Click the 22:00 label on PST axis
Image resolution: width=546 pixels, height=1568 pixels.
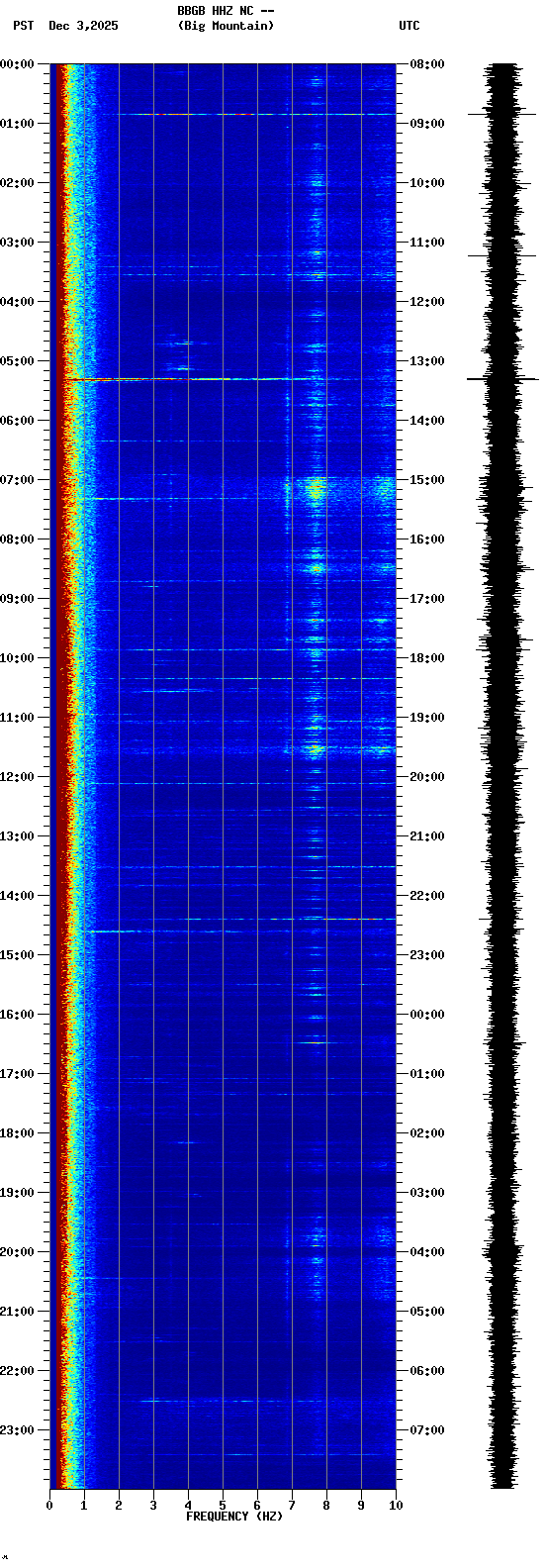click(18, 1371)
